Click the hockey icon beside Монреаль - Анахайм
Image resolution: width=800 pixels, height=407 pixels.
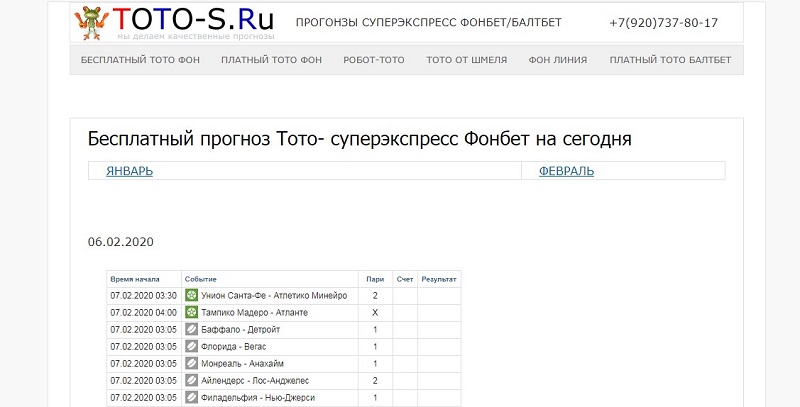point(191,363)
